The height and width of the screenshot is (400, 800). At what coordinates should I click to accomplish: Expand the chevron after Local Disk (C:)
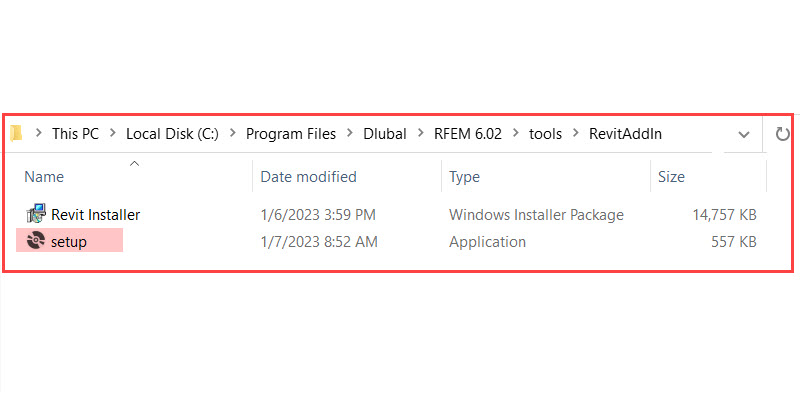click(233, 133)
